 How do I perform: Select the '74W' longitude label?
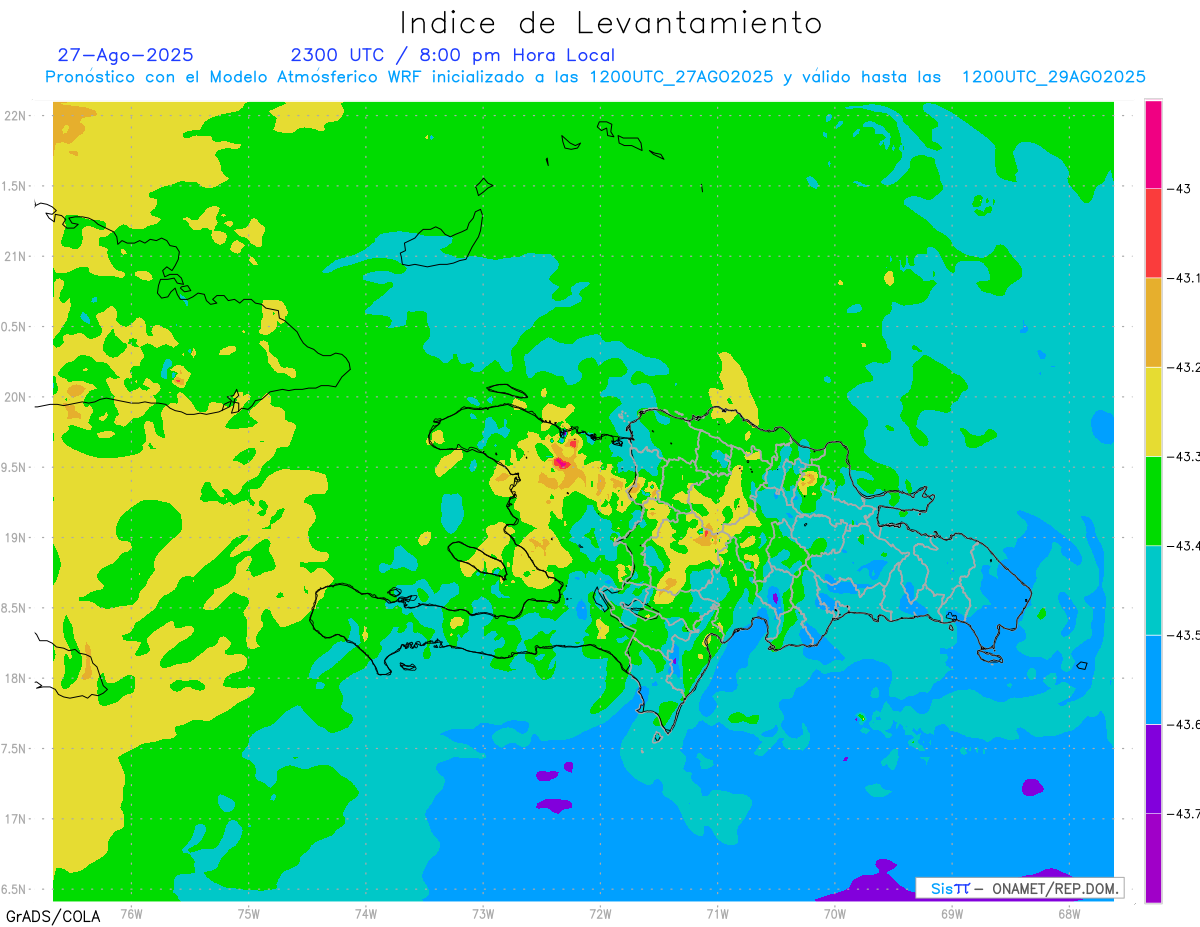point(365,915)
